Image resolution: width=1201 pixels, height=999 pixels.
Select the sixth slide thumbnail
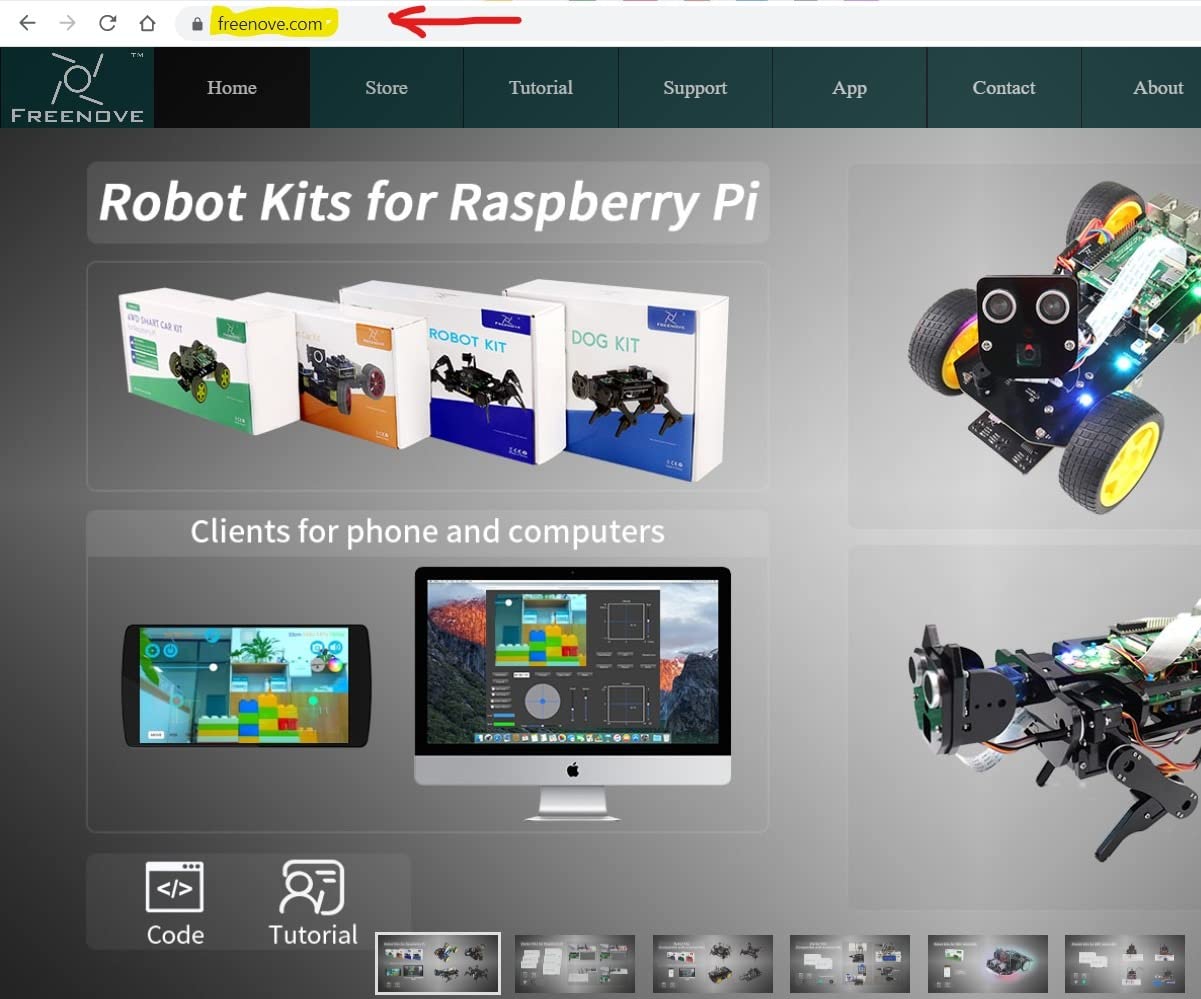(1125, 964)
